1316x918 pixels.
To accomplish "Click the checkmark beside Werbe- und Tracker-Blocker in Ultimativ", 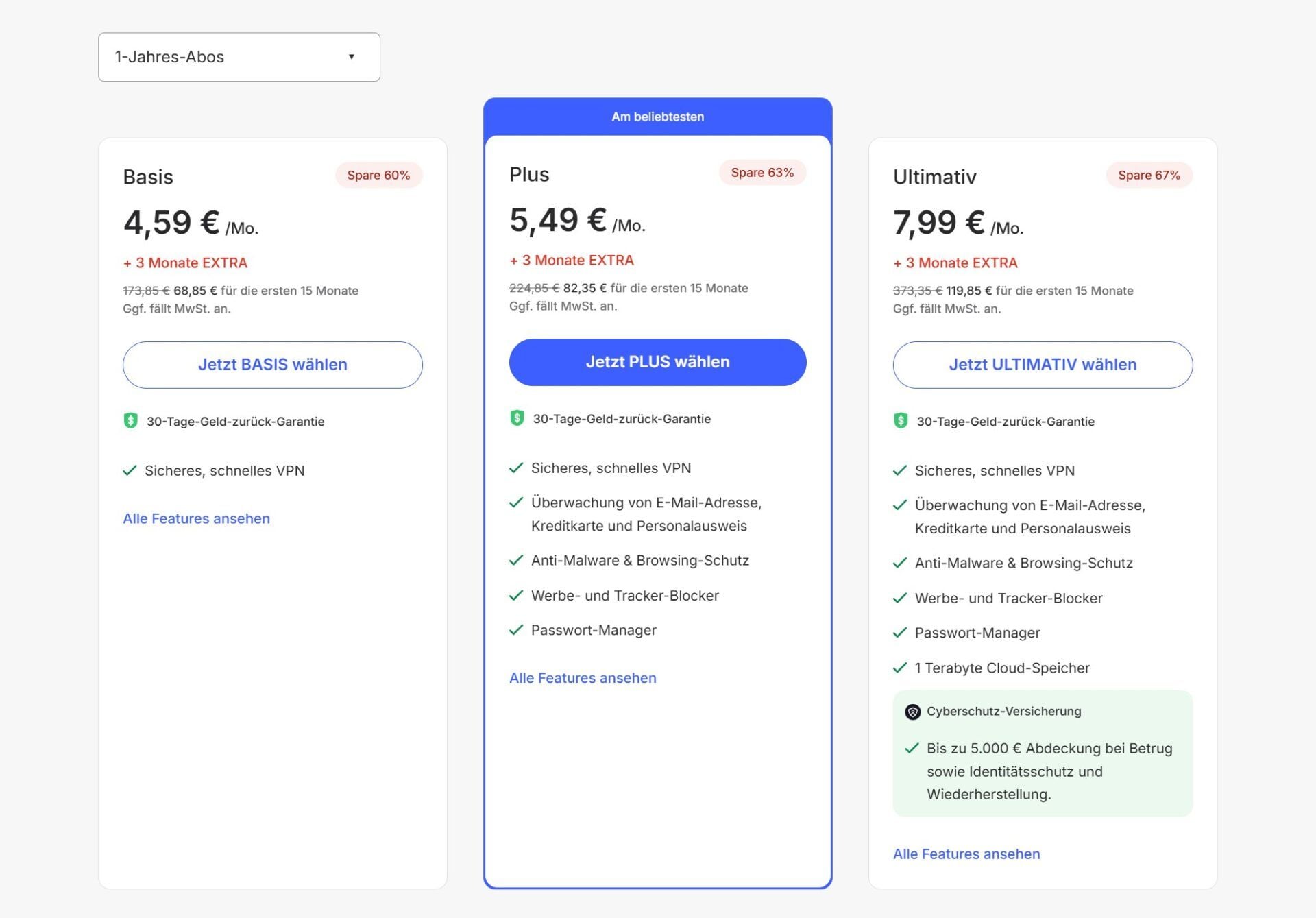I will click(x=899, y=597).
